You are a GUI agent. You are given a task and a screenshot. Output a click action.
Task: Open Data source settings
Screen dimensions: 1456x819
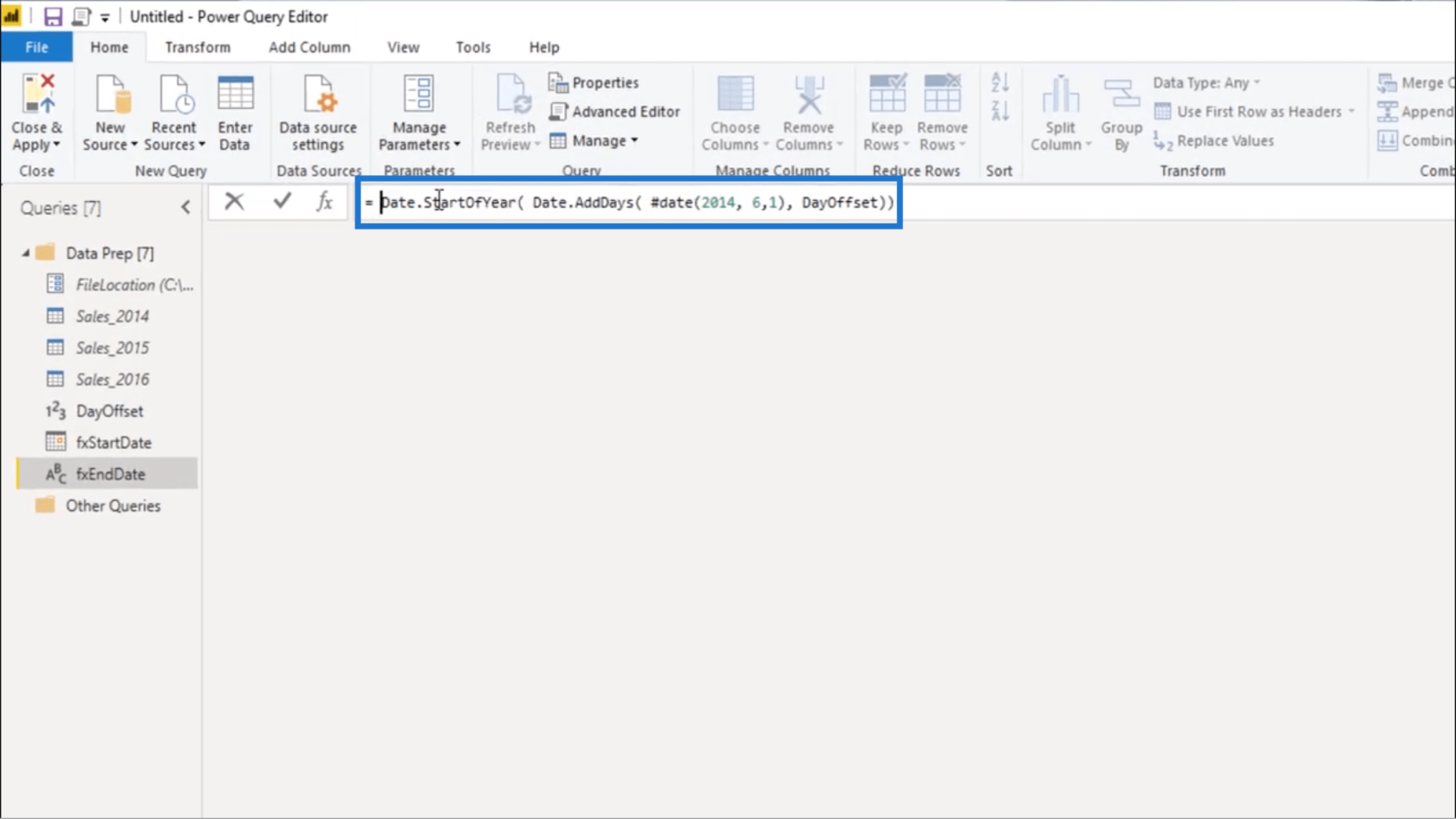[317, 114]
